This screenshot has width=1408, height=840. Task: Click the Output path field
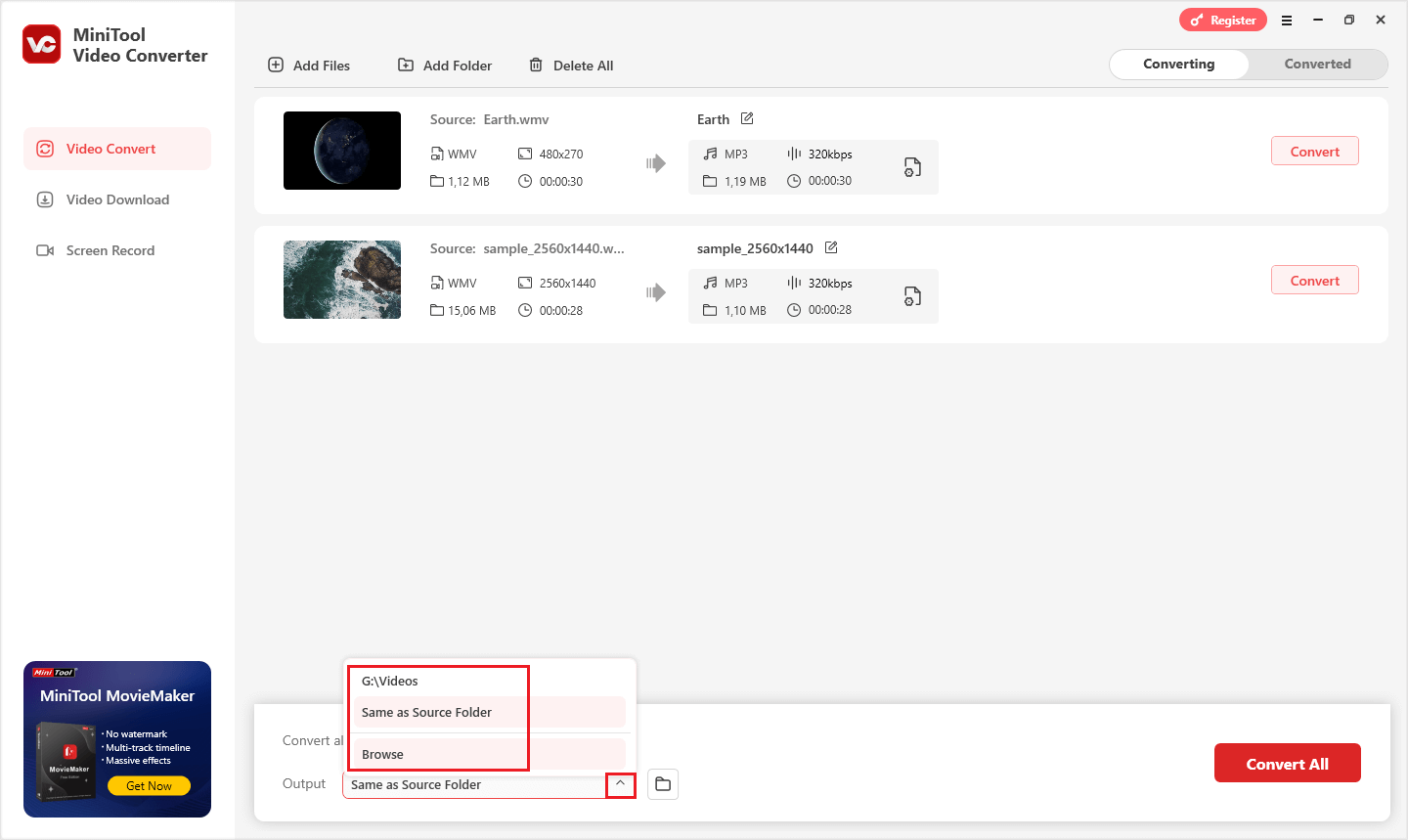click(474, 784)
